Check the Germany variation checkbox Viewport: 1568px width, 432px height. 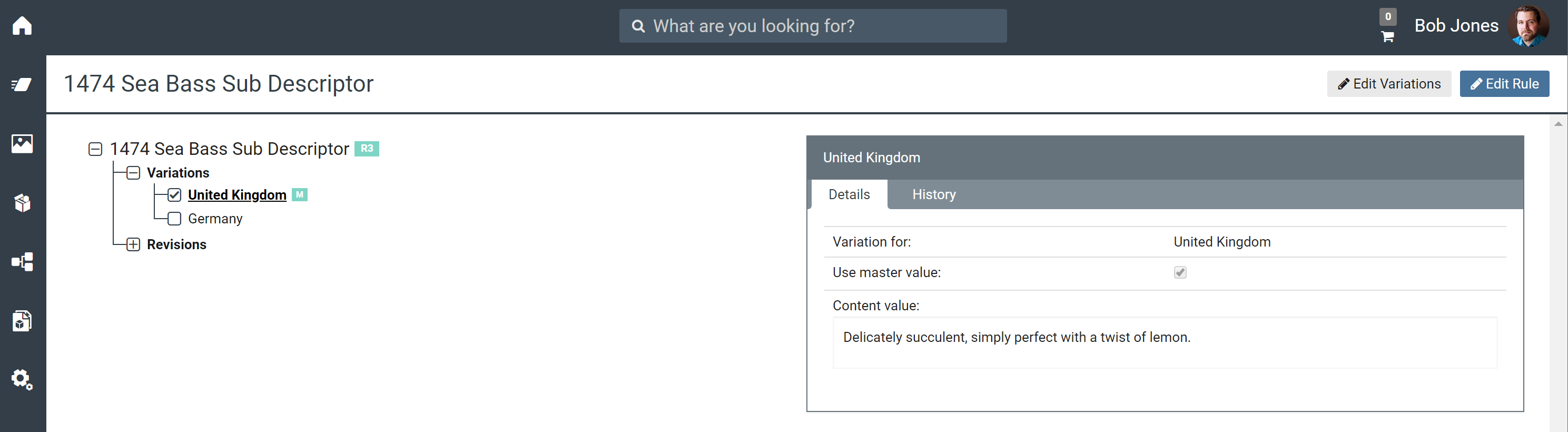coord(175,219)
